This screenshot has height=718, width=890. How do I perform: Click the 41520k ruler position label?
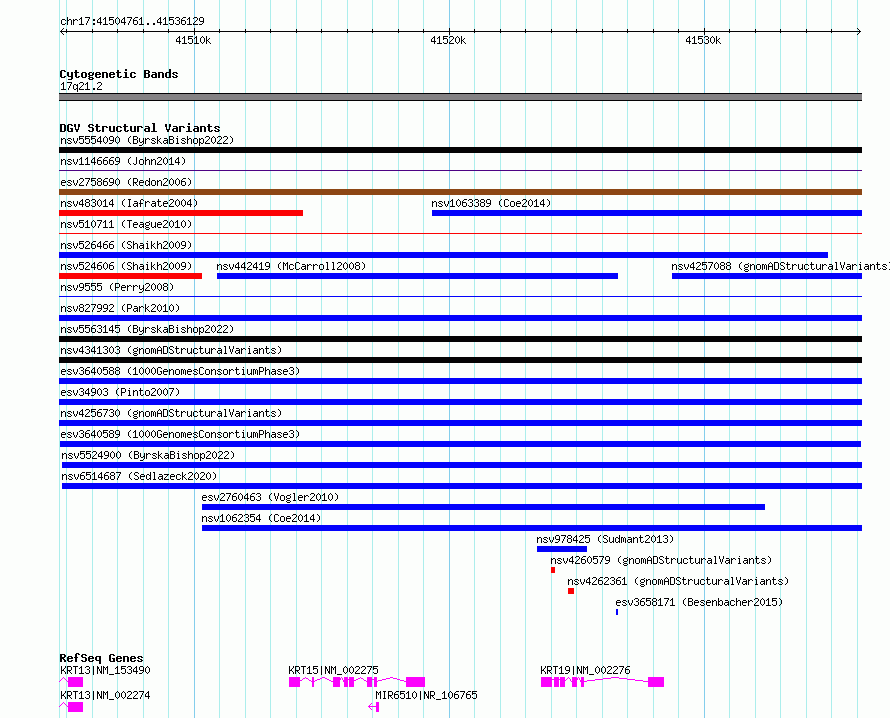[x=448, y=40]
